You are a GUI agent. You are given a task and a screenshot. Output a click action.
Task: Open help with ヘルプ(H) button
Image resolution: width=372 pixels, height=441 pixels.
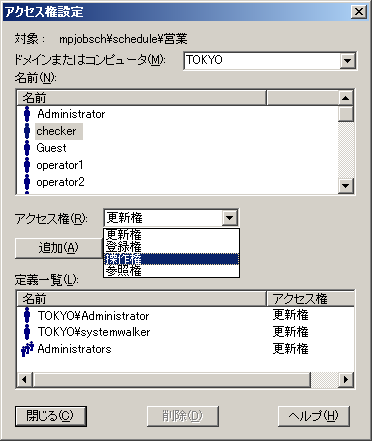click(314, 416)
